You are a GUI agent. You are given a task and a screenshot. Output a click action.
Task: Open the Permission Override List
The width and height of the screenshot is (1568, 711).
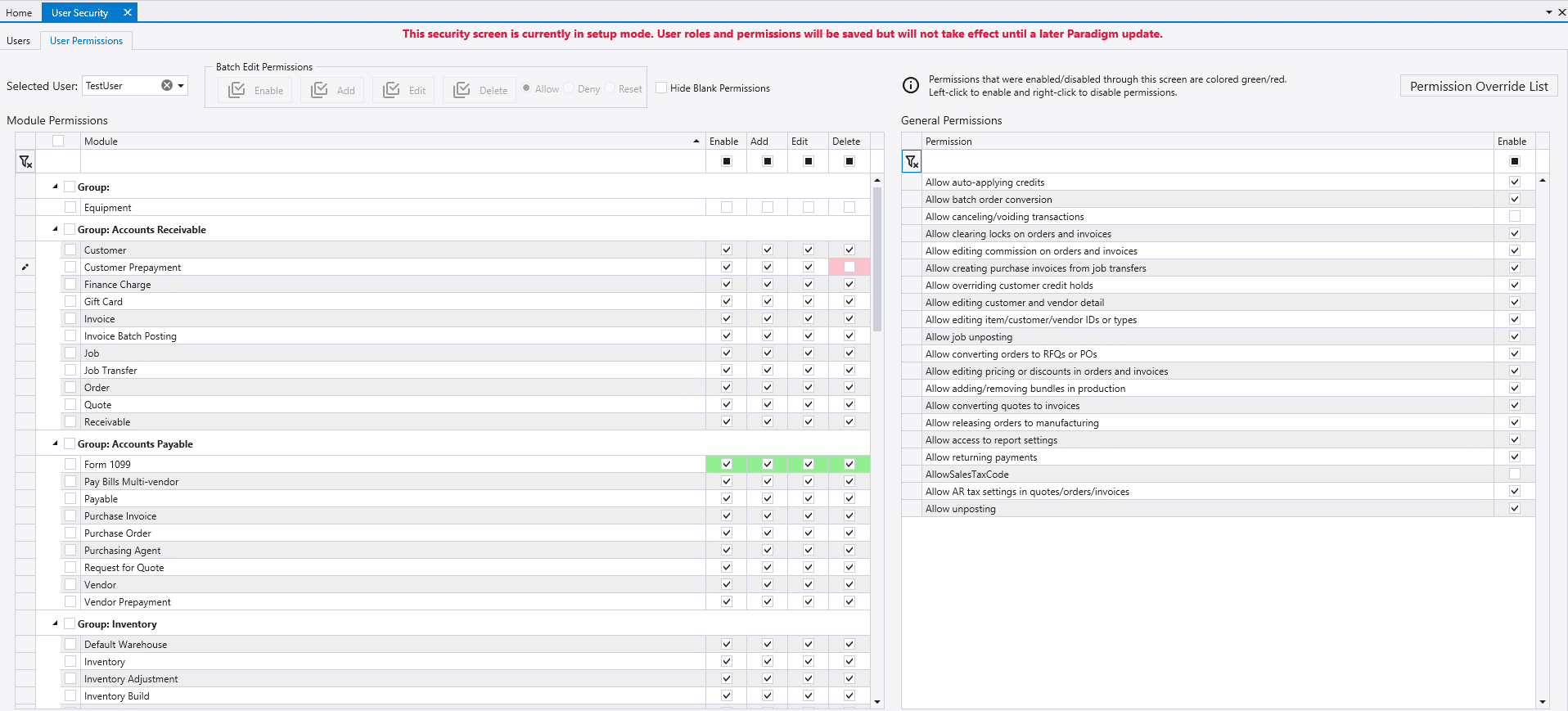(1478, 87)
